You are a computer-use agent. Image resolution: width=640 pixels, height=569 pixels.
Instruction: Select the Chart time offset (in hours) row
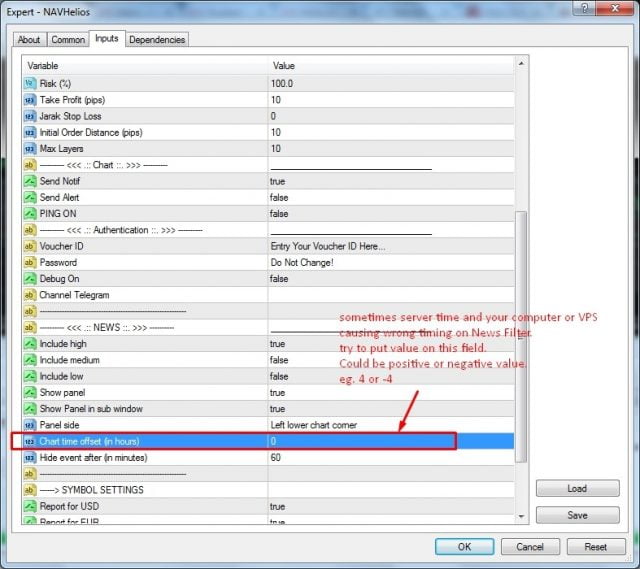click(268, 441)
